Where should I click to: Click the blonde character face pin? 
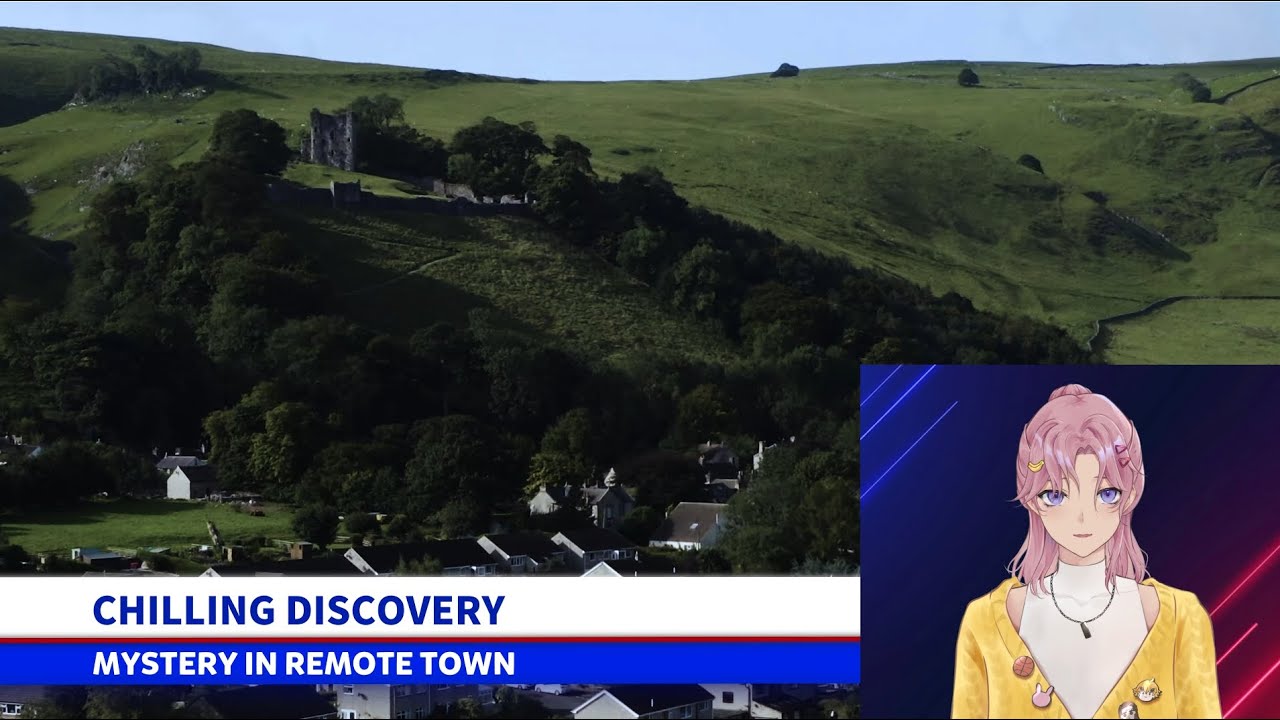(x=1146, y=689)
